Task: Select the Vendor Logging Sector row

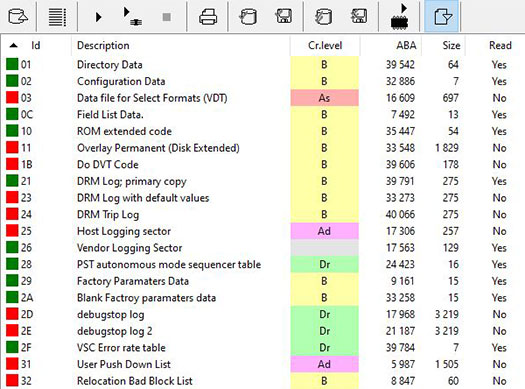Action: [130, 248]
